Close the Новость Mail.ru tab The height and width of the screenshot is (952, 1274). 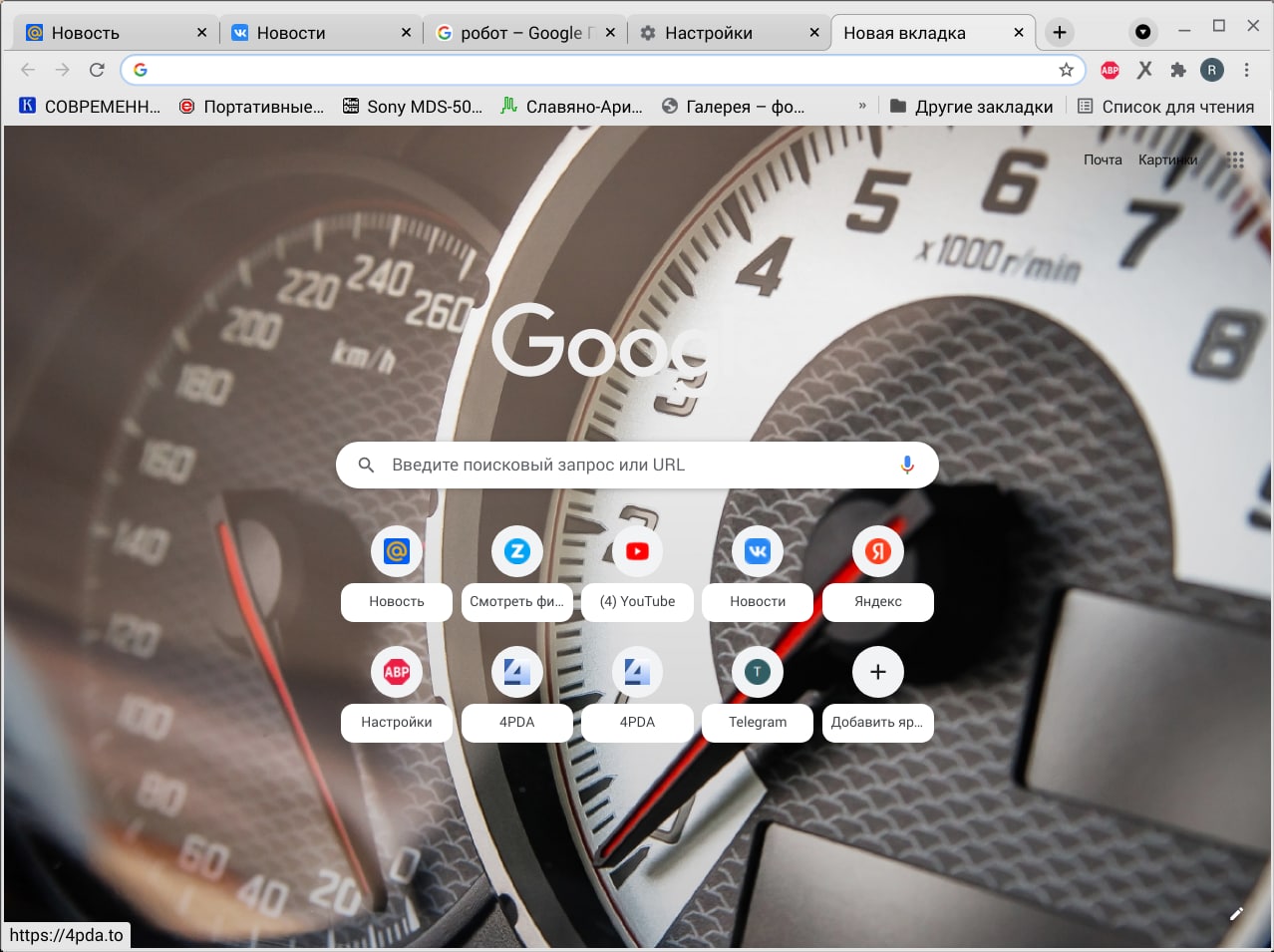[201, 33]
